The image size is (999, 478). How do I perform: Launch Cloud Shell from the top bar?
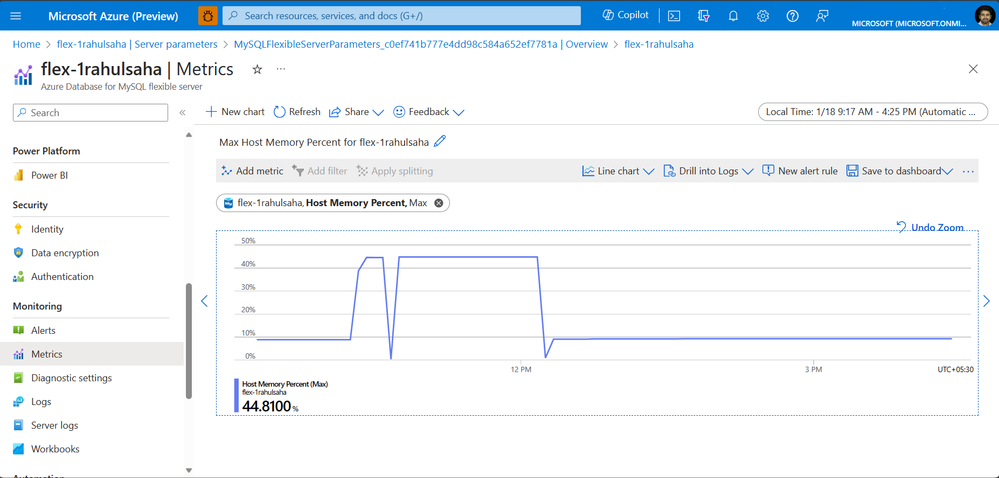[674, 16]
